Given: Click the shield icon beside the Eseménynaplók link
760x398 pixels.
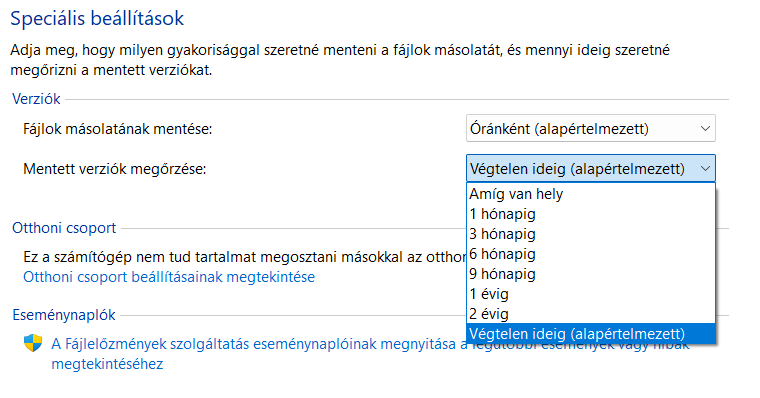Looking at the screenshot, I should [33, 343].
